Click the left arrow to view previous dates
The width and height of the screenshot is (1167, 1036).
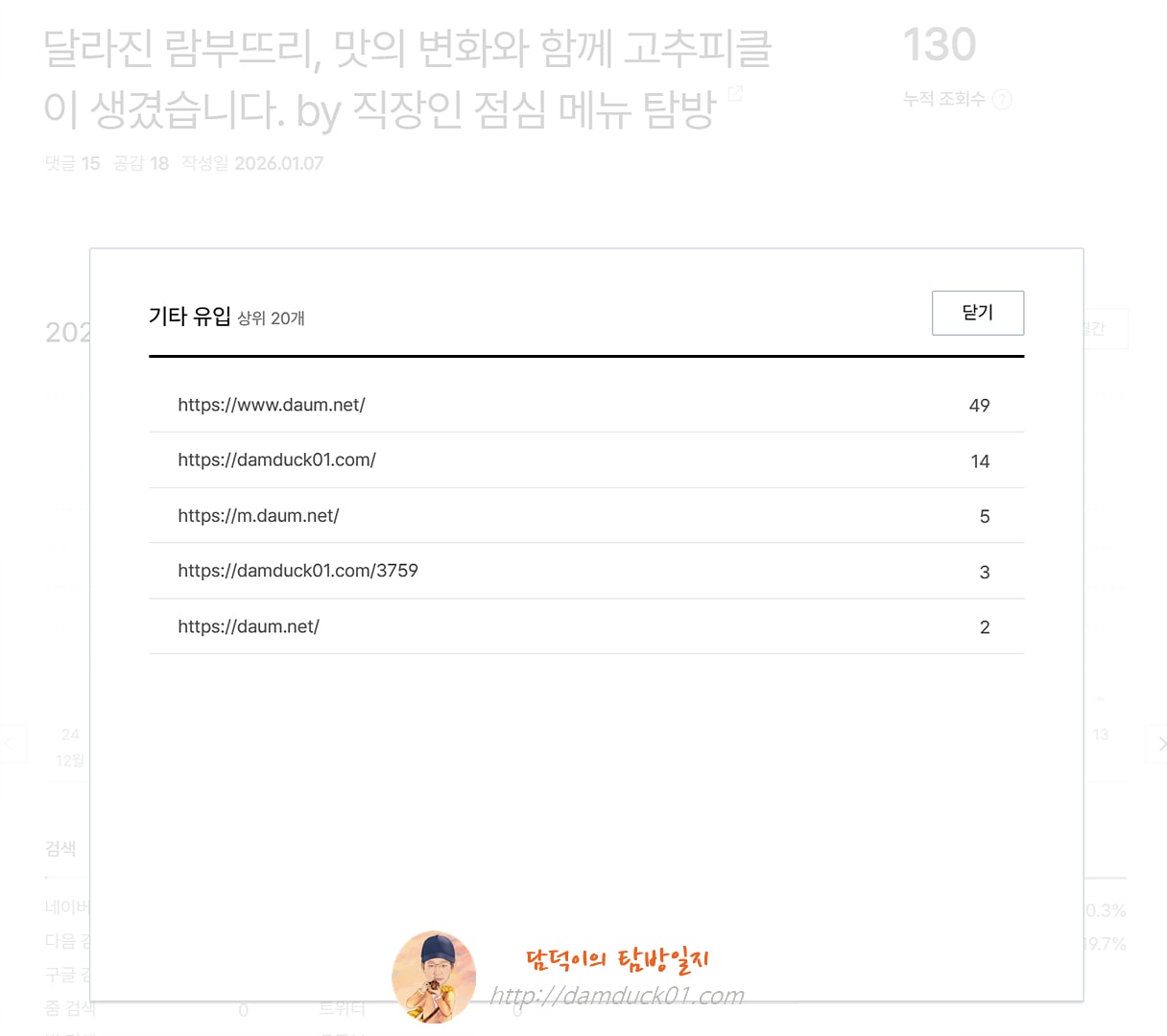click(x=8, y=743)
